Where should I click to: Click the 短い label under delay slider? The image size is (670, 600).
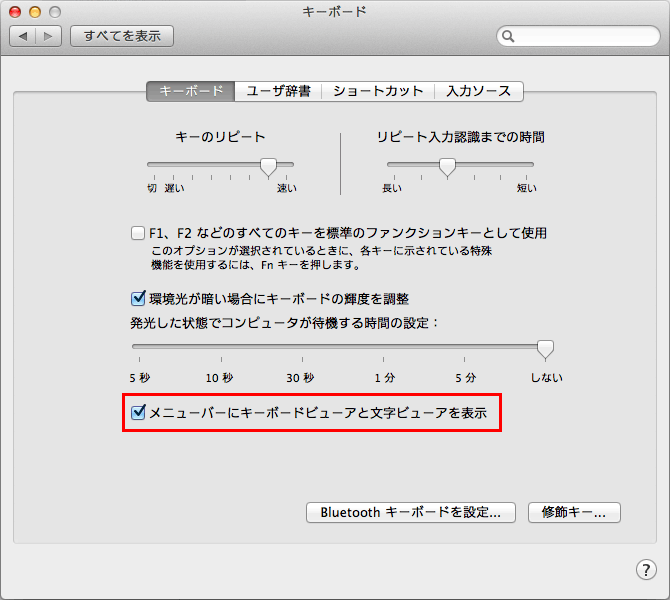pyautogui.click(x=526, y=188)
